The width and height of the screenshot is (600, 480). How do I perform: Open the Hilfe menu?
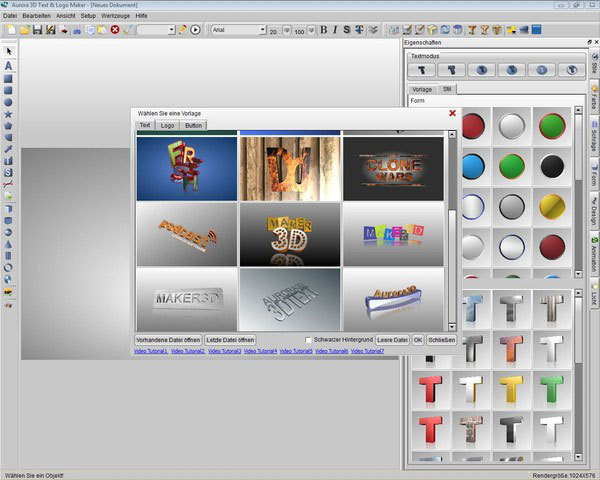click(141, 16)
